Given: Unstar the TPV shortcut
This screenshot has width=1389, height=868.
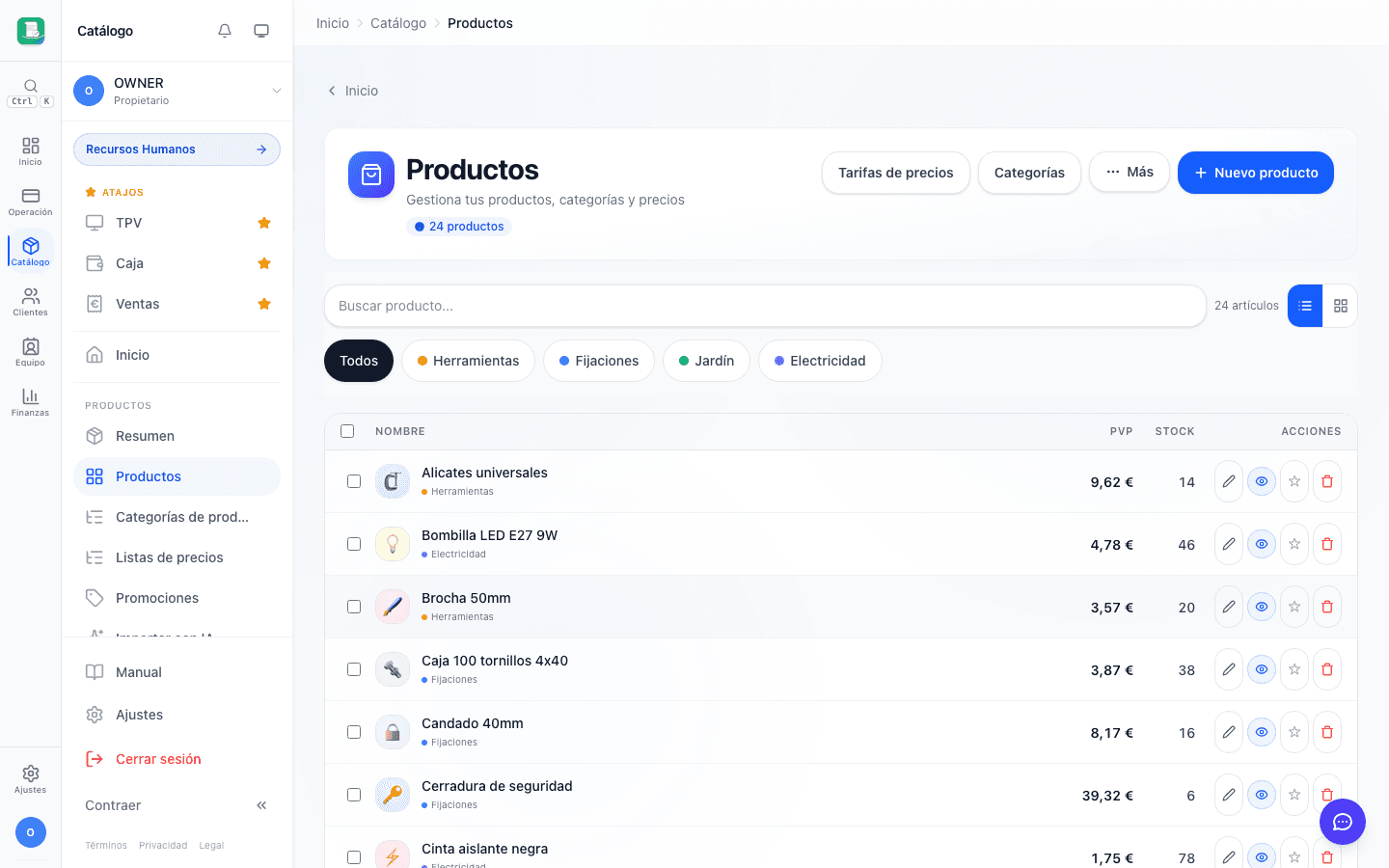Looking at the screenshot, I should 264,223.
